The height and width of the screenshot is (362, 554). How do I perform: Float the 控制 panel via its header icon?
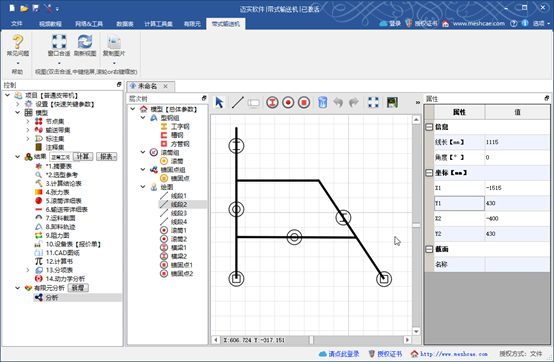[x=119, y=85]
